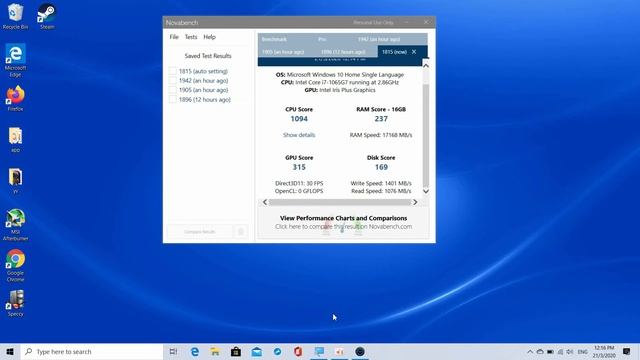640x360 pixels.
Task: Select the MSI Afterburner desktop icon
Action: click(15, 225)
